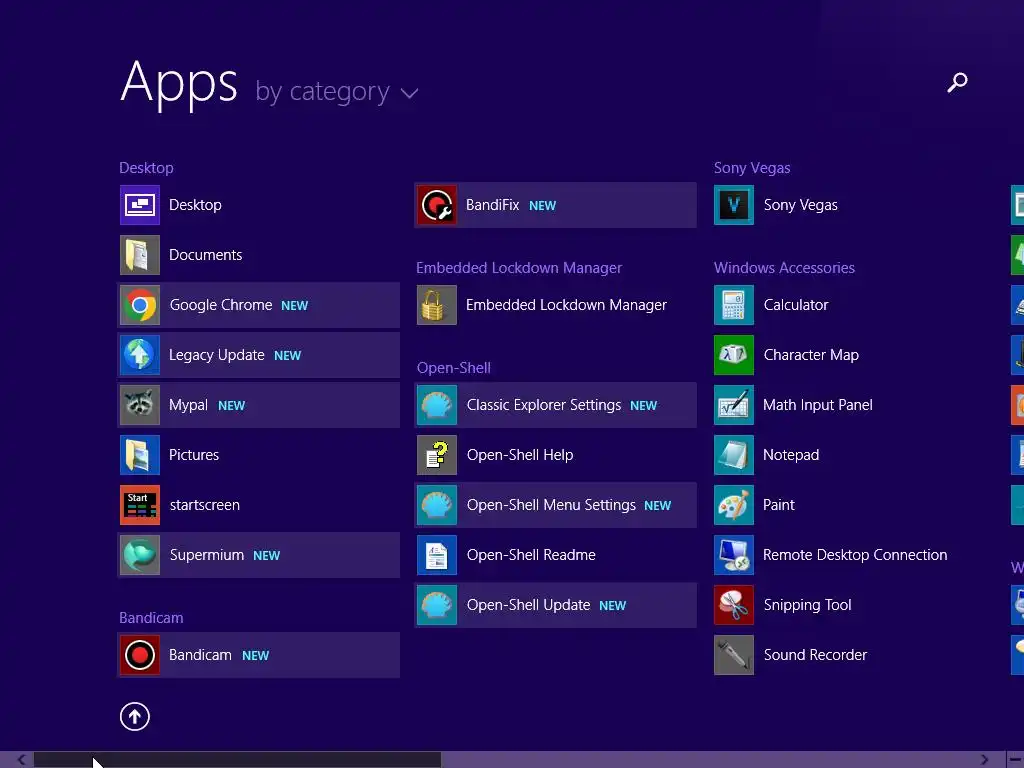1024x768 pixels.
Task: Click the 'Math Input Panel' label text
Action: (x=818, y=405)
